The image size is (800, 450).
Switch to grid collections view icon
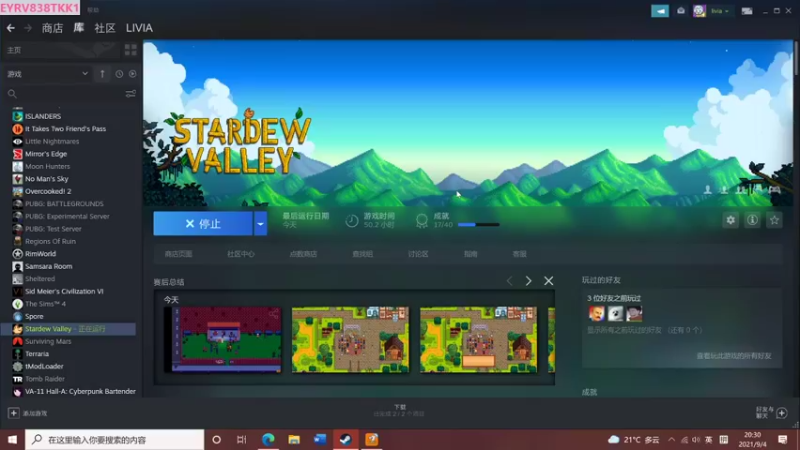(131, 49)
